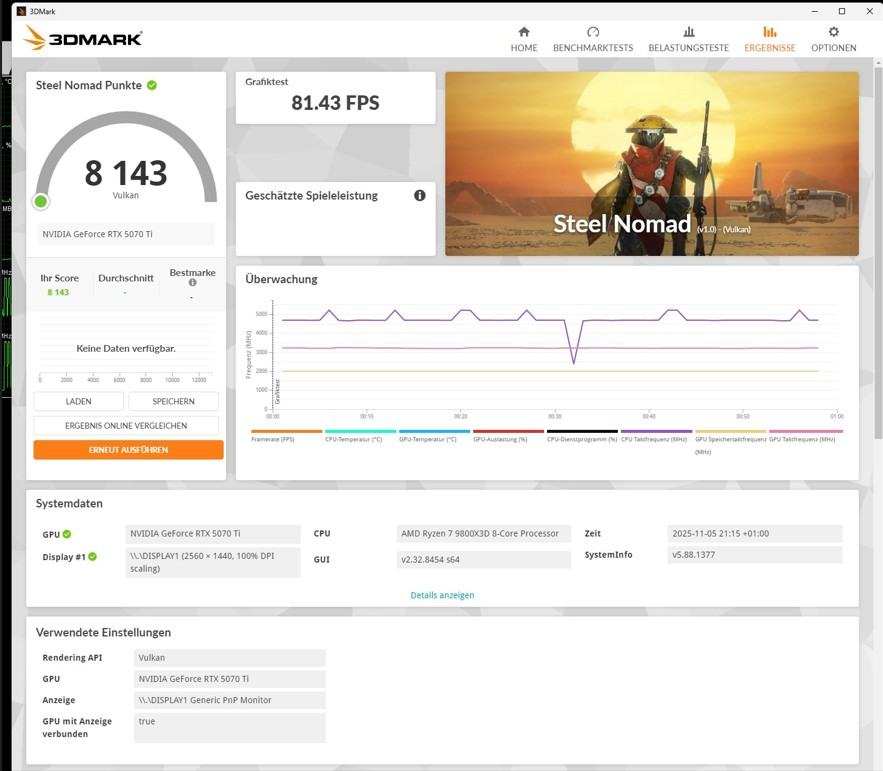Image resolution: width=883 pixels, height=771 pixels.
Task: Click the speedometer icon above BENCHMARKTESTS
Action: (593, 32)
